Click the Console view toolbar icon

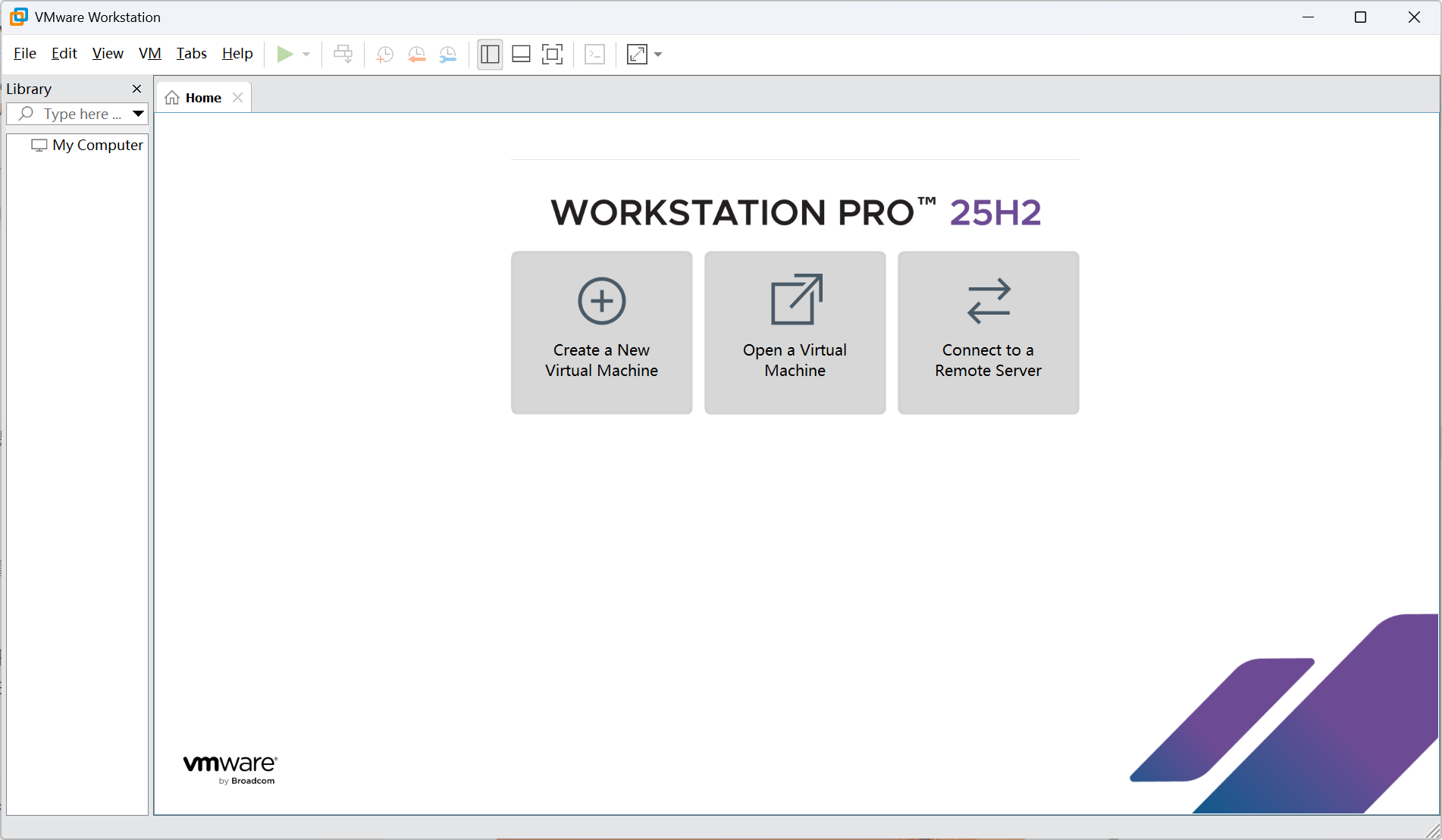pos(595,54)
